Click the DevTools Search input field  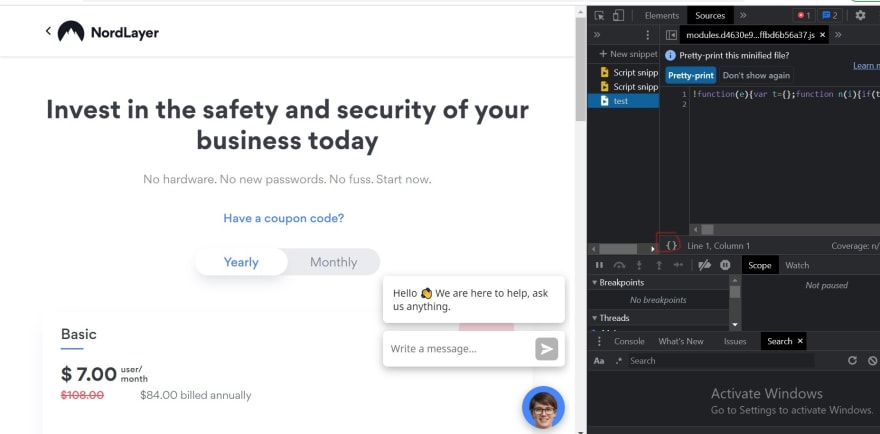coord(720,361)
